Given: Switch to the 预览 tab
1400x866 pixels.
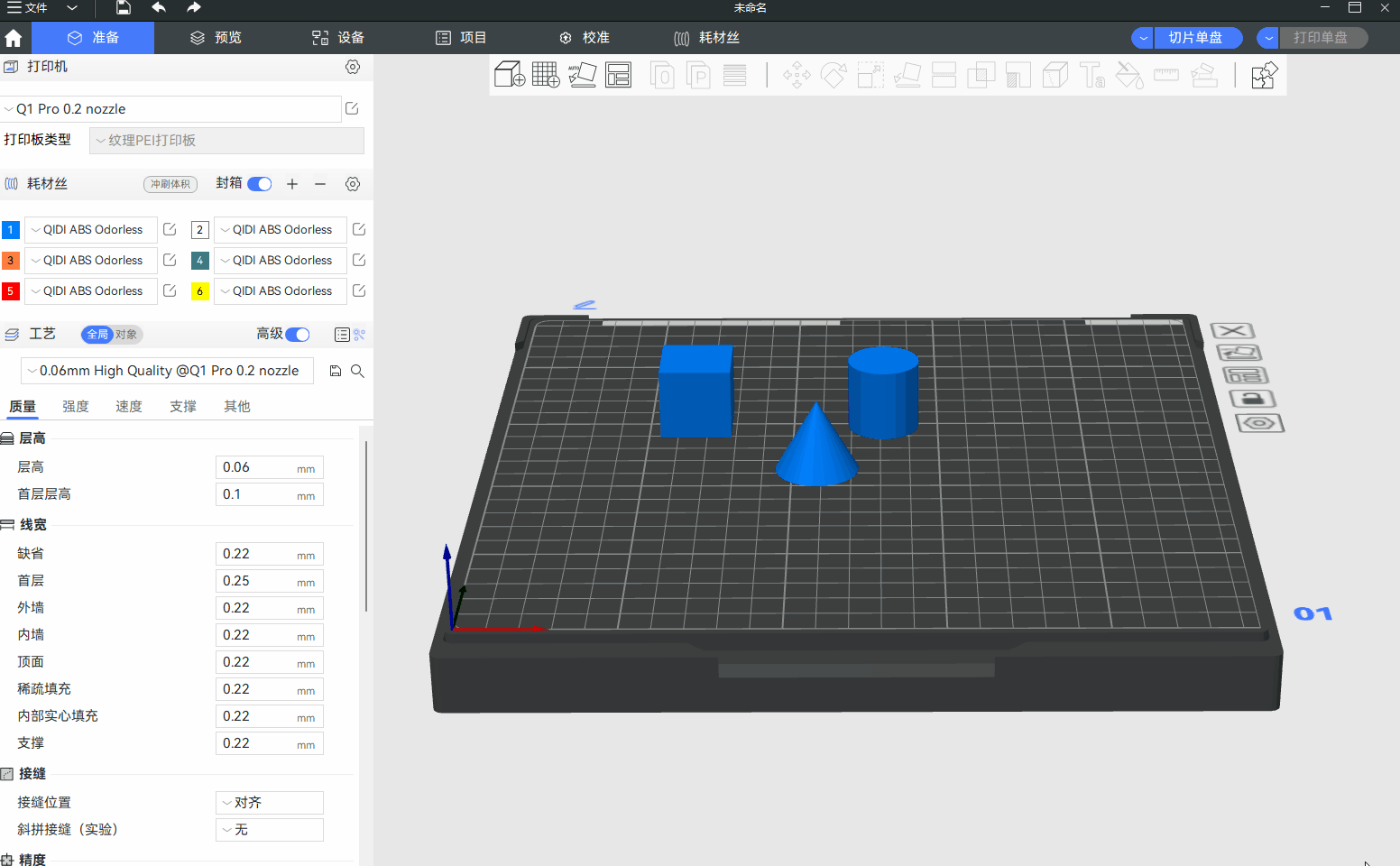Looking at the screenshot, I should tap(216, 38).
